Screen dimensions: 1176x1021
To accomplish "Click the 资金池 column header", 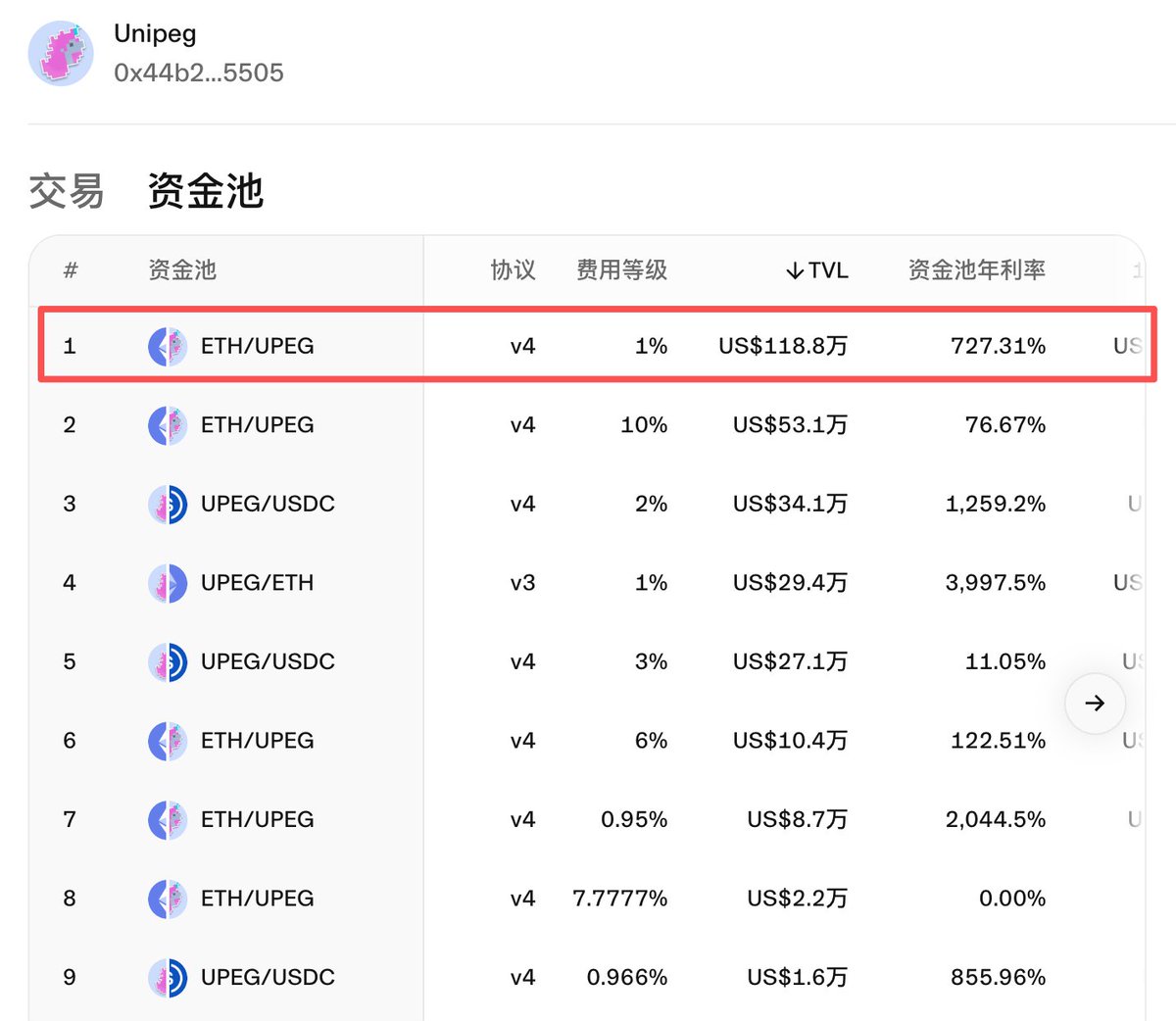I will click(x=182, y=270).
